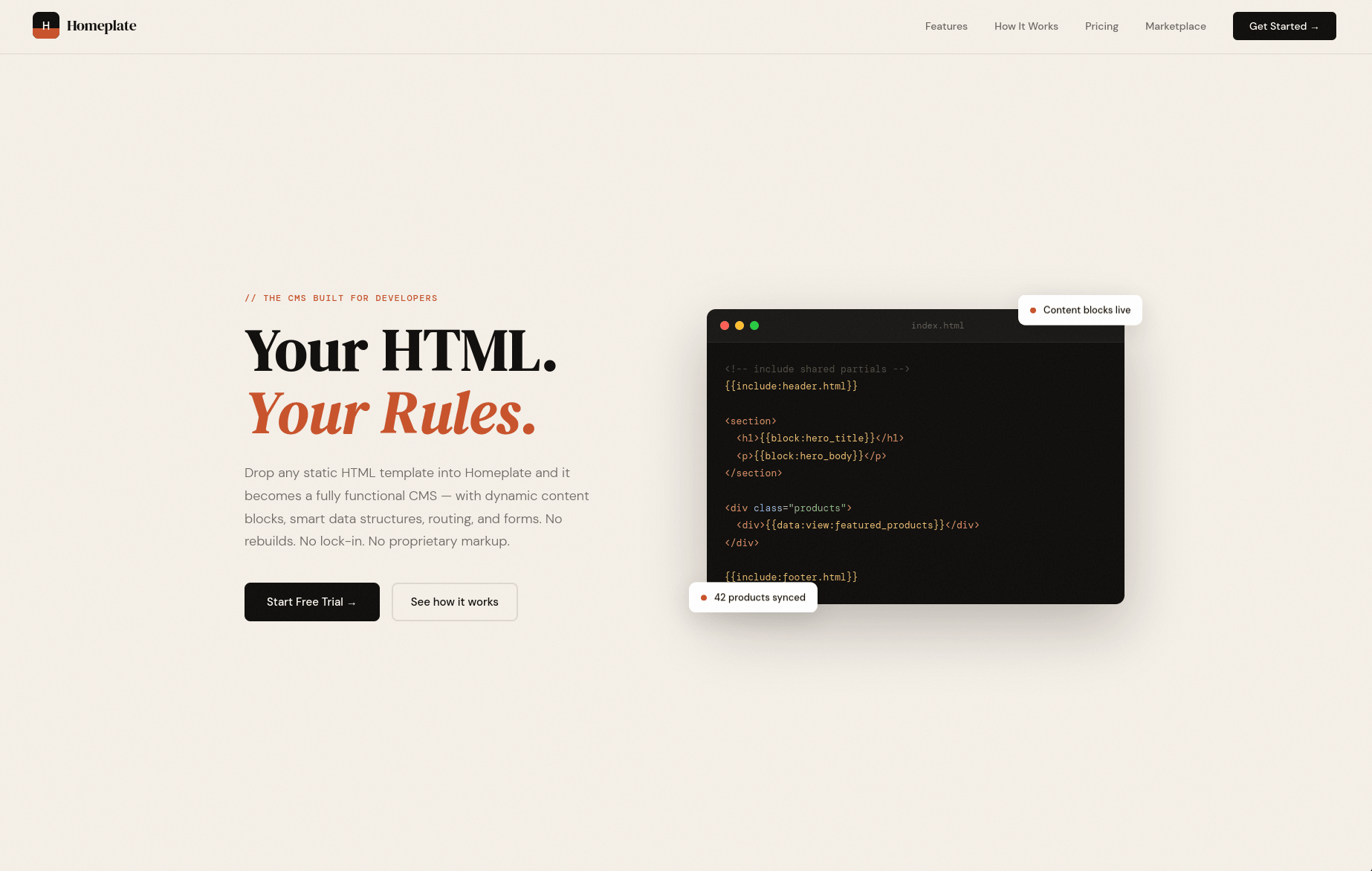Click the closing </section> tag line
Viewport: 1372px width, 871px height.
coord(754,473)
